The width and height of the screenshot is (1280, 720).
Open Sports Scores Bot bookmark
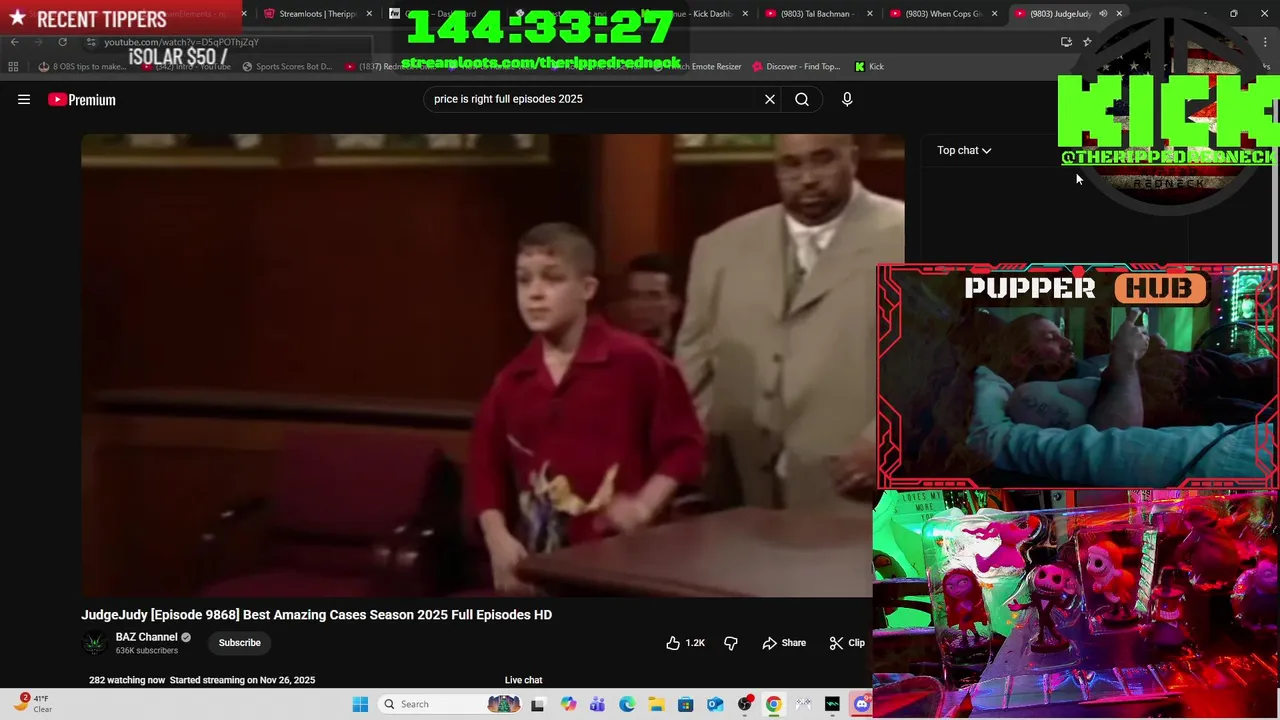(286, 67)
